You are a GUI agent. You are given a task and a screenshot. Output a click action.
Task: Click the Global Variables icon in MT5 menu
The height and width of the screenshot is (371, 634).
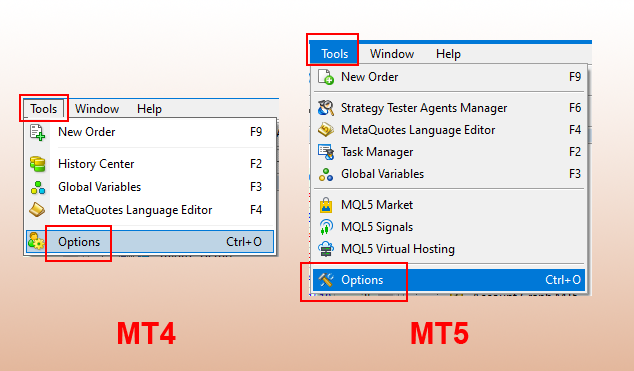[x=326, y=174]
